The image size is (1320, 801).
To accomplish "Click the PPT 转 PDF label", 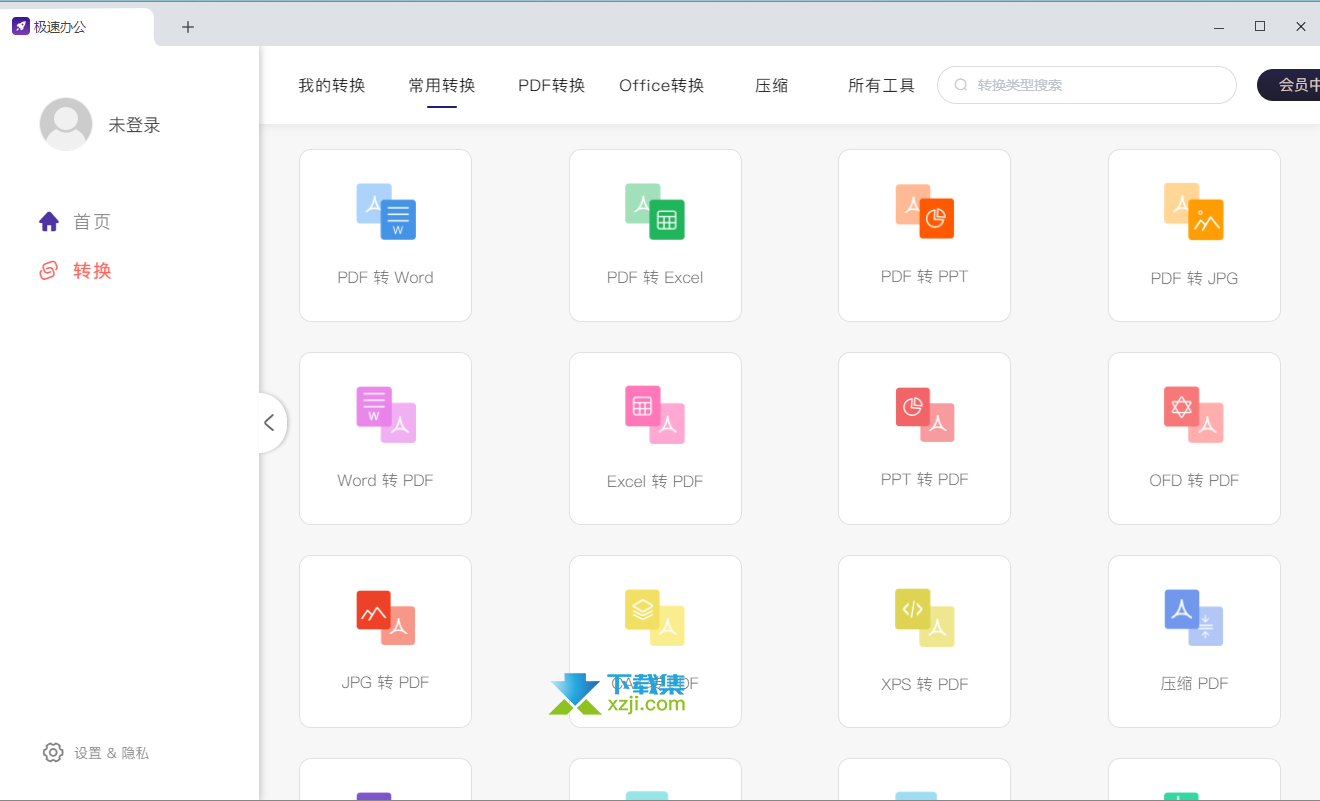I will (x=925, y=479).
